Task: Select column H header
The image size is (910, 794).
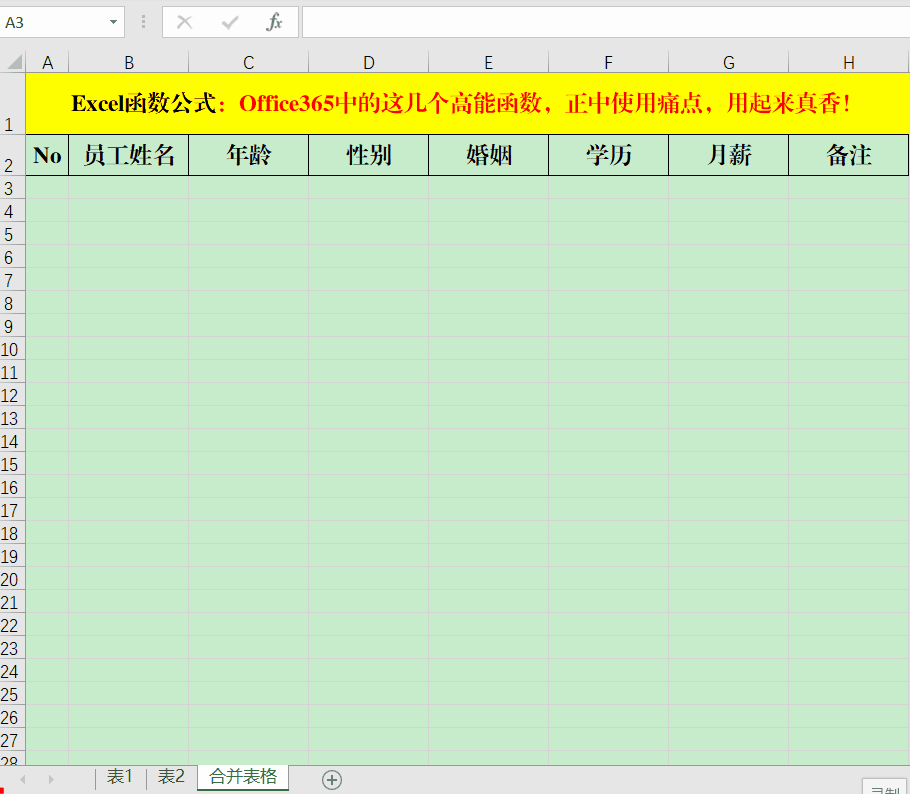Action: 848,62
